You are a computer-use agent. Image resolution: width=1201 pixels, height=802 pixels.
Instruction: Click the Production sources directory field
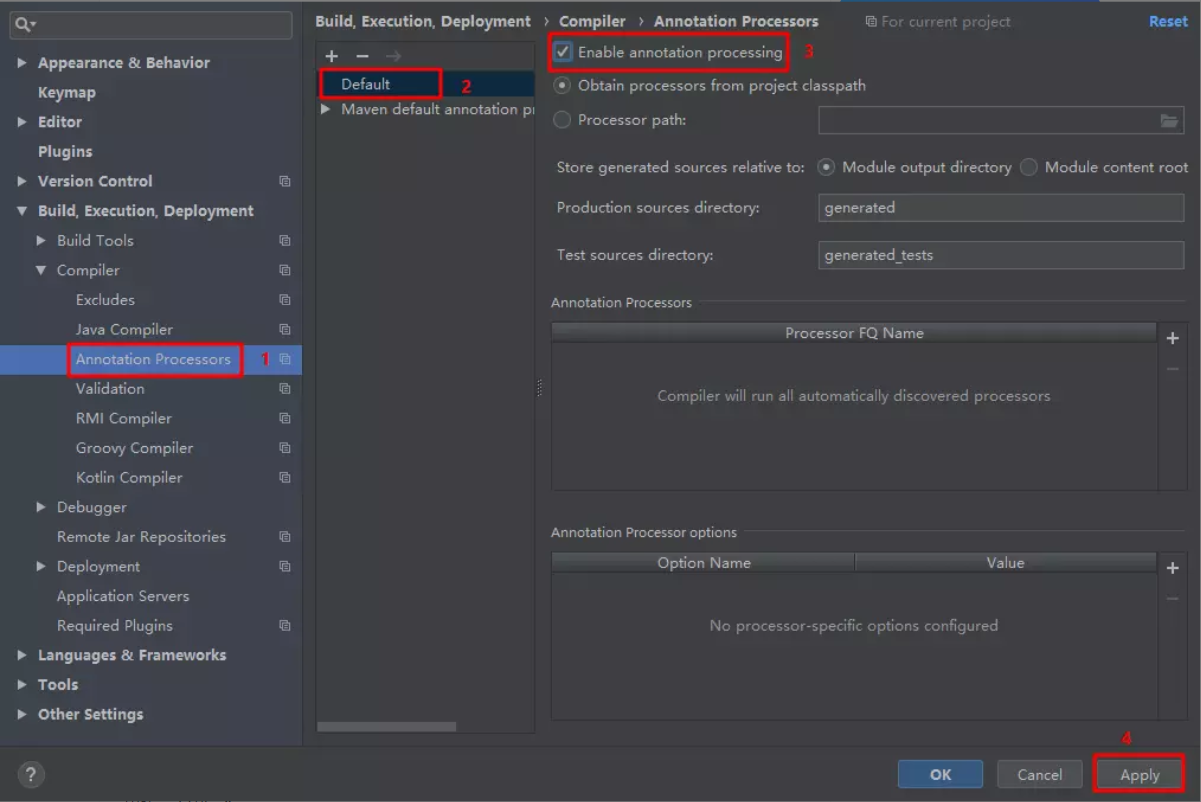(1001, 208)
